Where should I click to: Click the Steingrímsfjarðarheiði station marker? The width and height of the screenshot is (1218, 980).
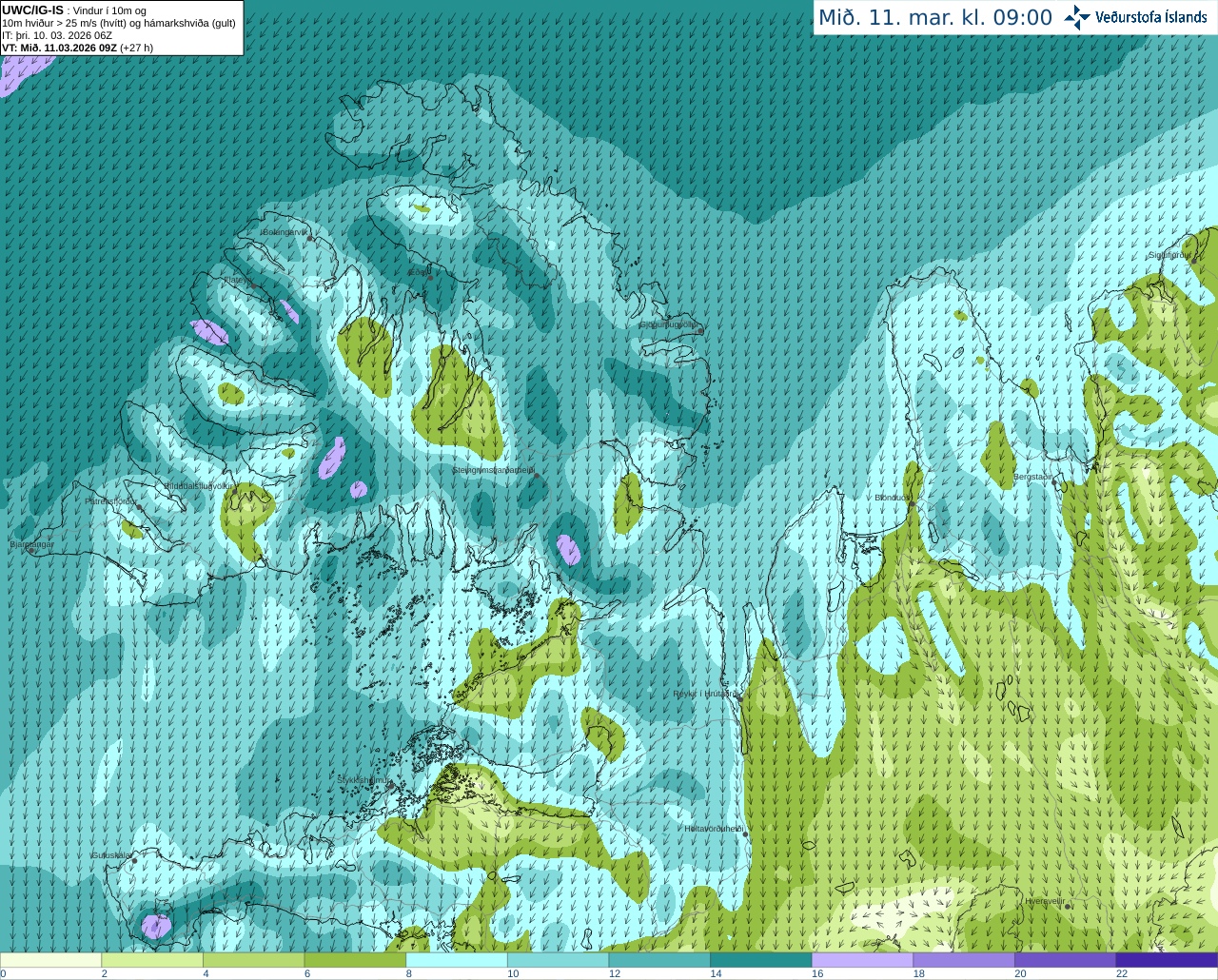[536, 476]
